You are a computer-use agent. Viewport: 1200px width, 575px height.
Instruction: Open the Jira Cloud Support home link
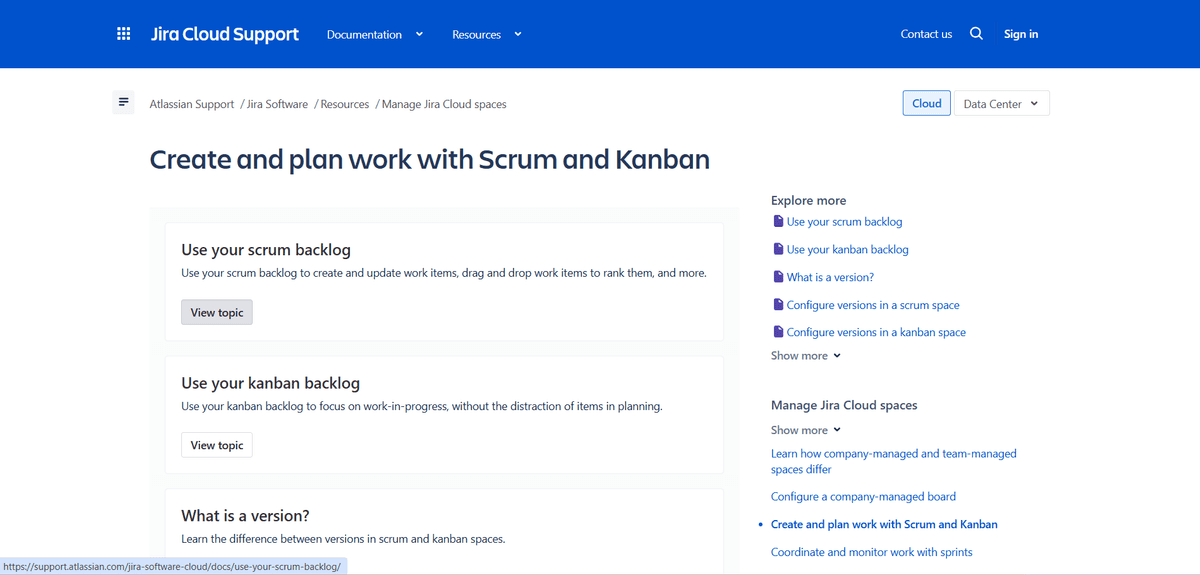[225, 34]
